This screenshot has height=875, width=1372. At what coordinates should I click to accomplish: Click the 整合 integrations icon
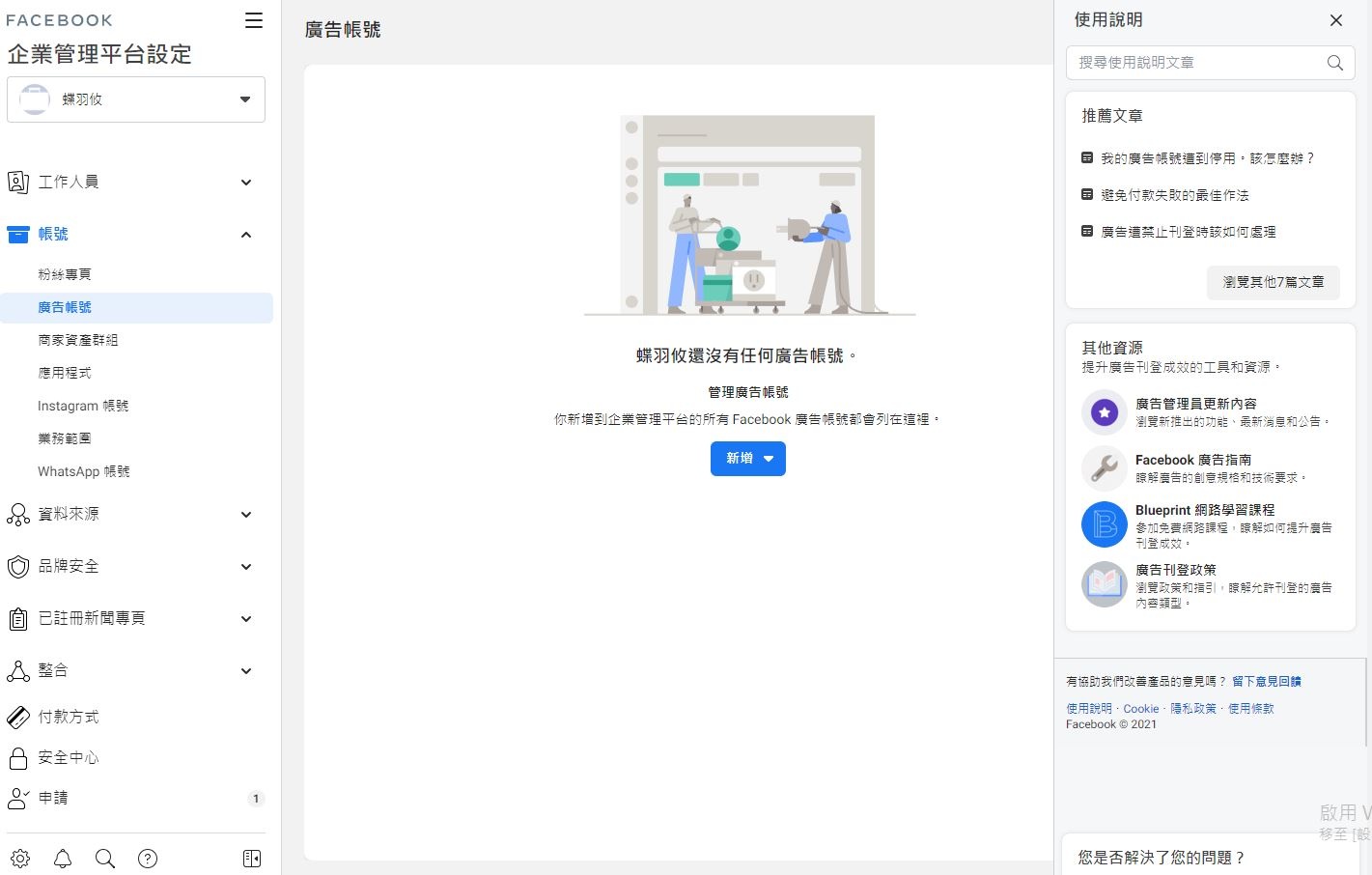click(x=17, y=670)
